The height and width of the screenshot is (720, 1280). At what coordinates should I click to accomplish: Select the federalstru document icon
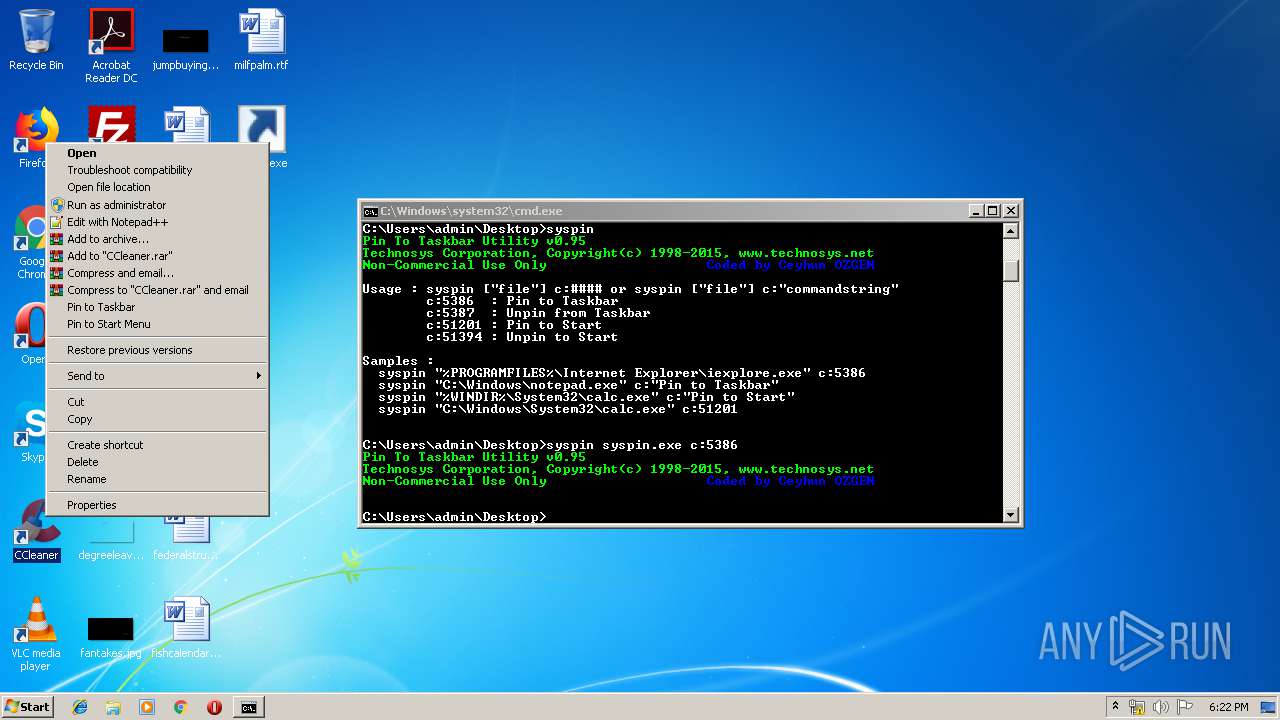coord(186,540)
